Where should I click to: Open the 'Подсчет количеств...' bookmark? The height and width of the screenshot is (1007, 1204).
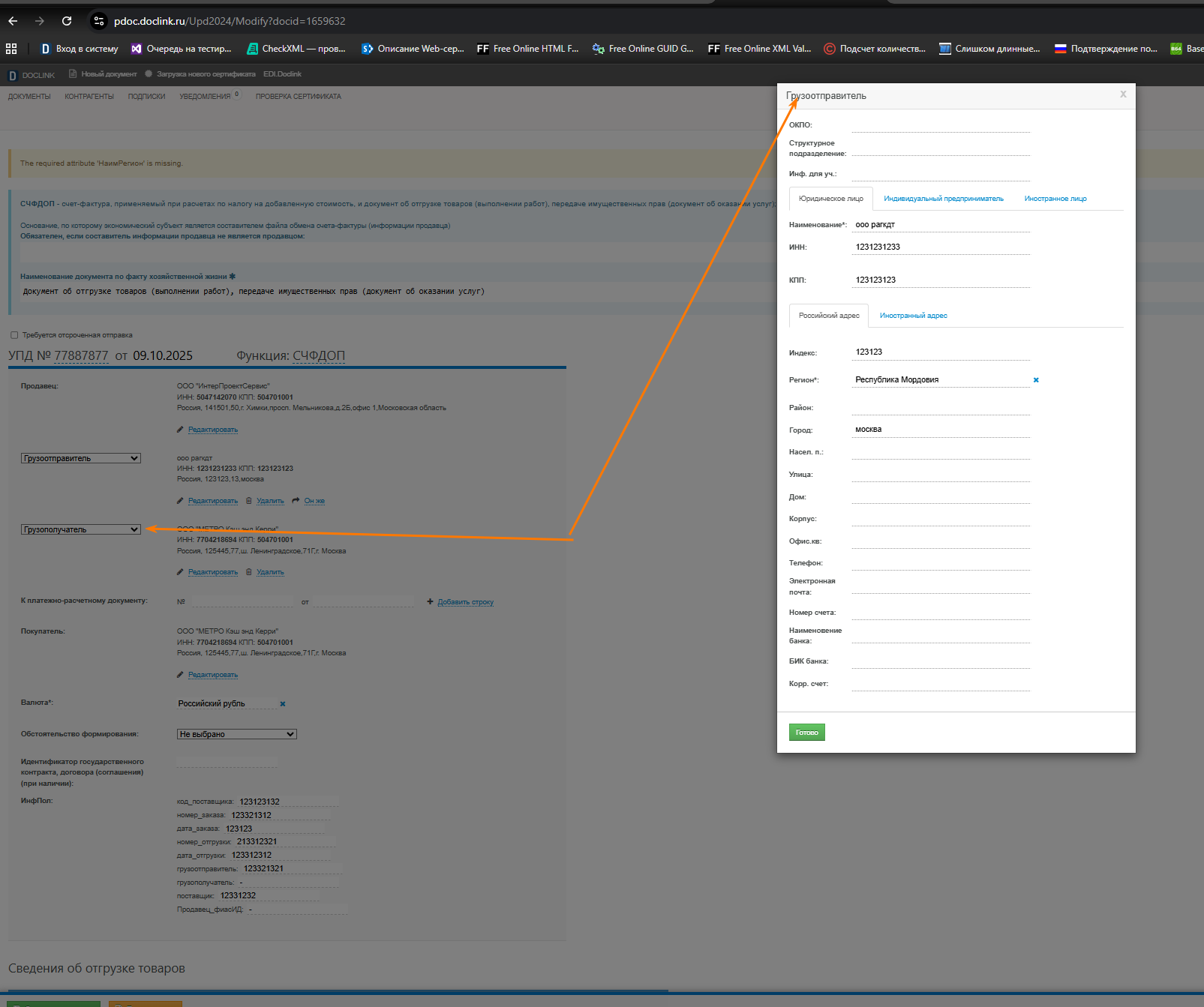click(x=875, y=49)
